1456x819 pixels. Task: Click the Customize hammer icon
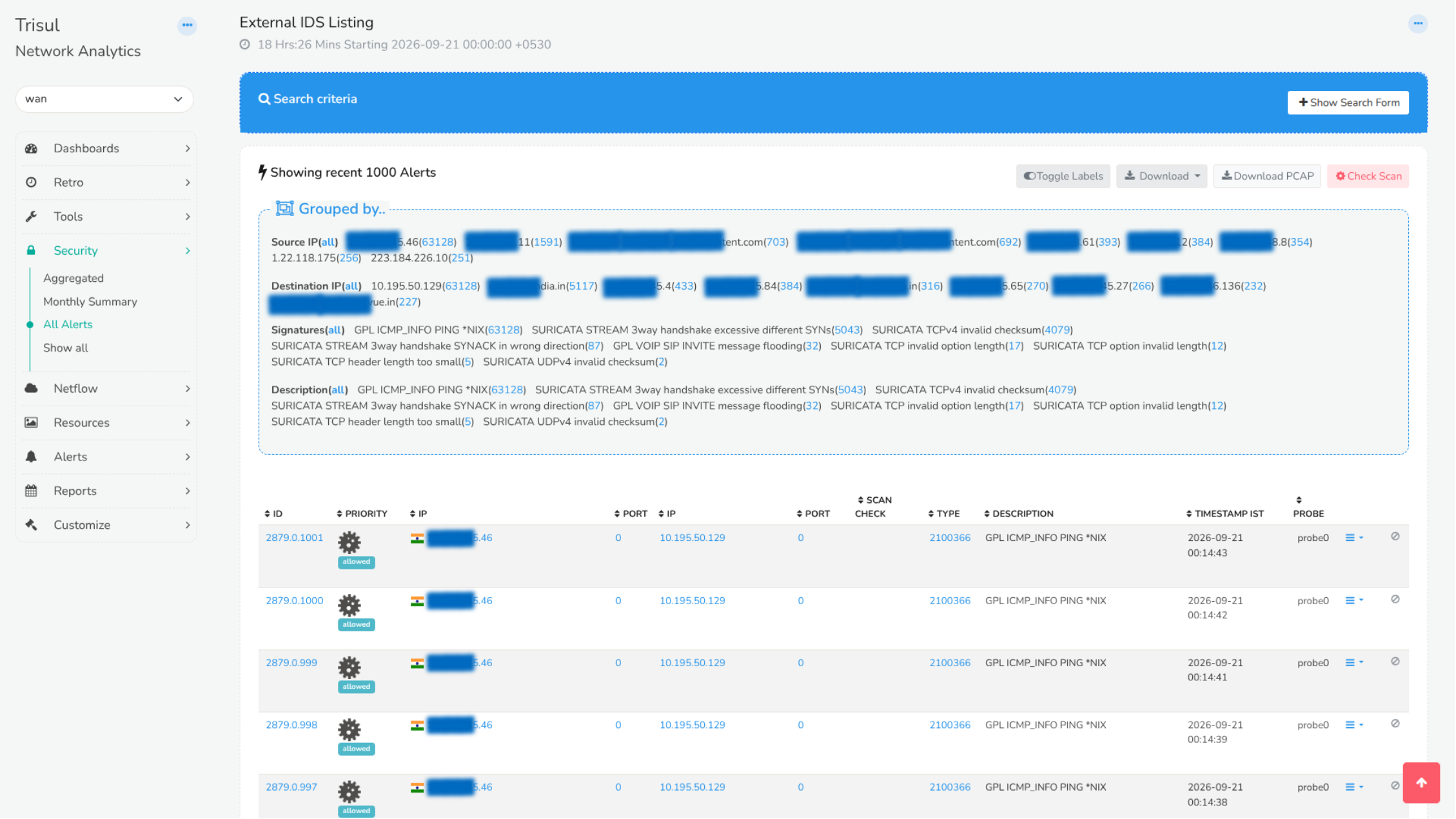(31, 525)
